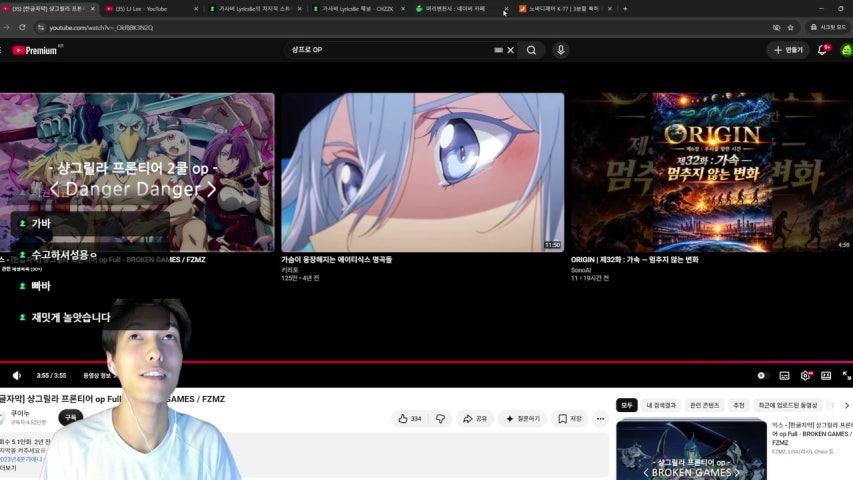The width and height of the screenshot is (853, 480).
Task: Click the eye-slash icon in the address bar
Action: [776, 27]
